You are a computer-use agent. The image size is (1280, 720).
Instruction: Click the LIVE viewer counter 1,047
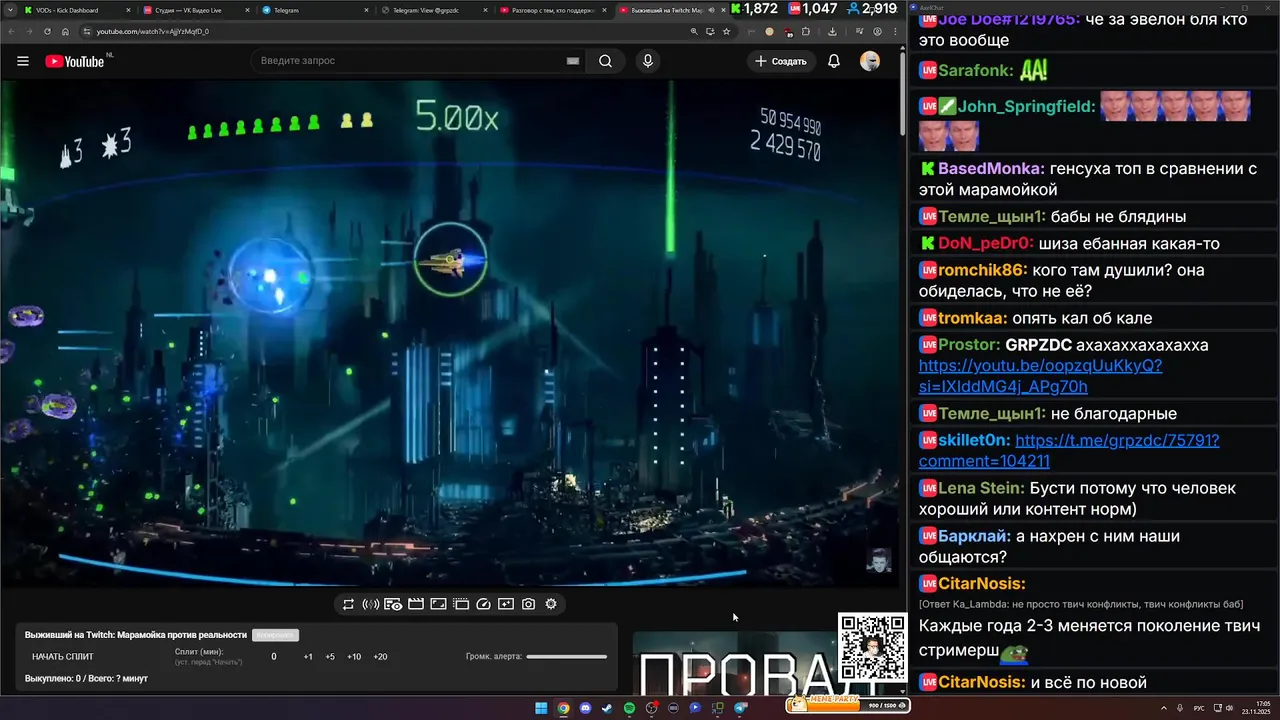click(x=813, y=9)
